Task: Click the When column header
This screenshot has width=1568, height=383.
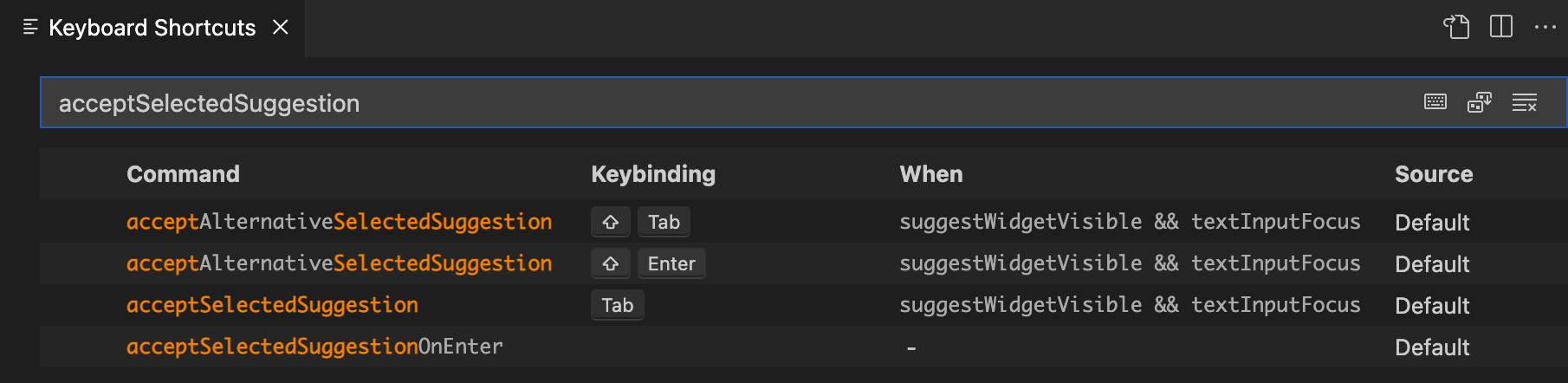Action: 931,174
